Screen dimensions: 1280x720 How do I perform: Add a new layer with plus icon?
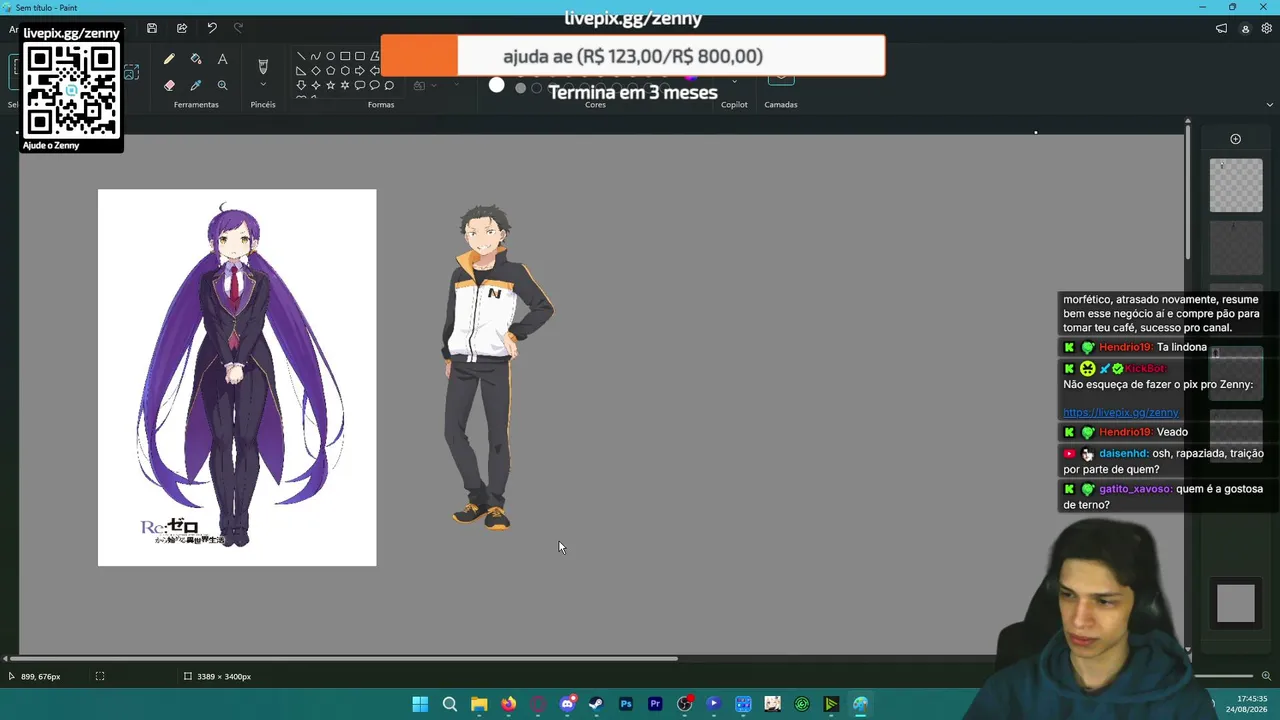(1236, 139)
